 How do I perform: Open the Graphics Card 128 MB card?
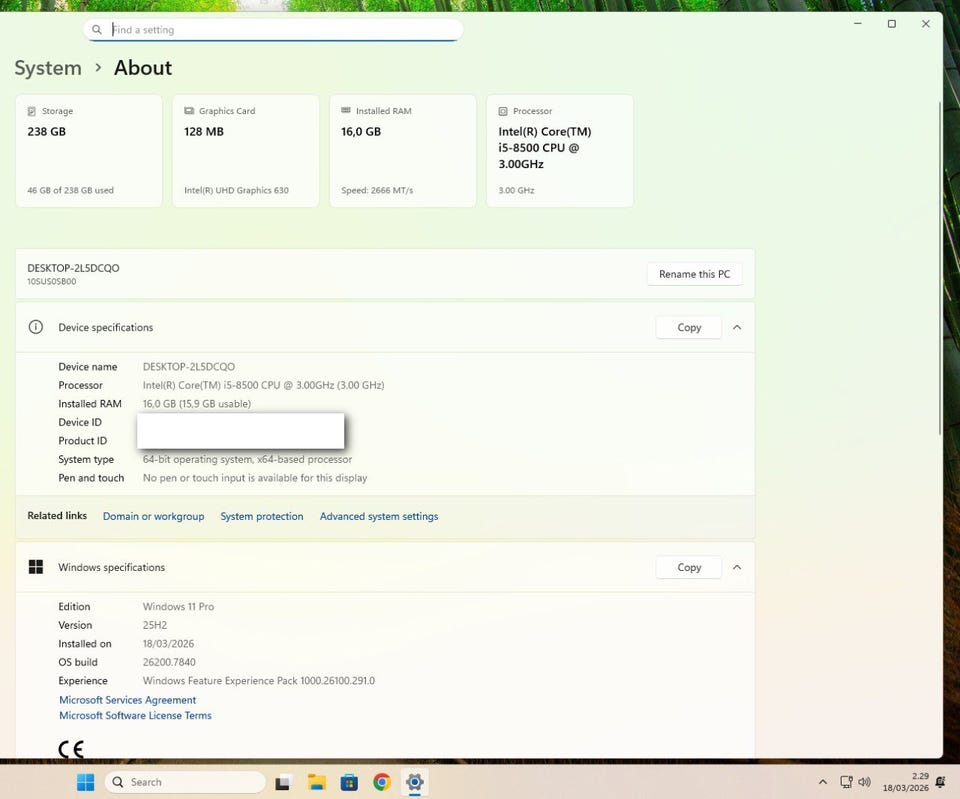(246, 151)
